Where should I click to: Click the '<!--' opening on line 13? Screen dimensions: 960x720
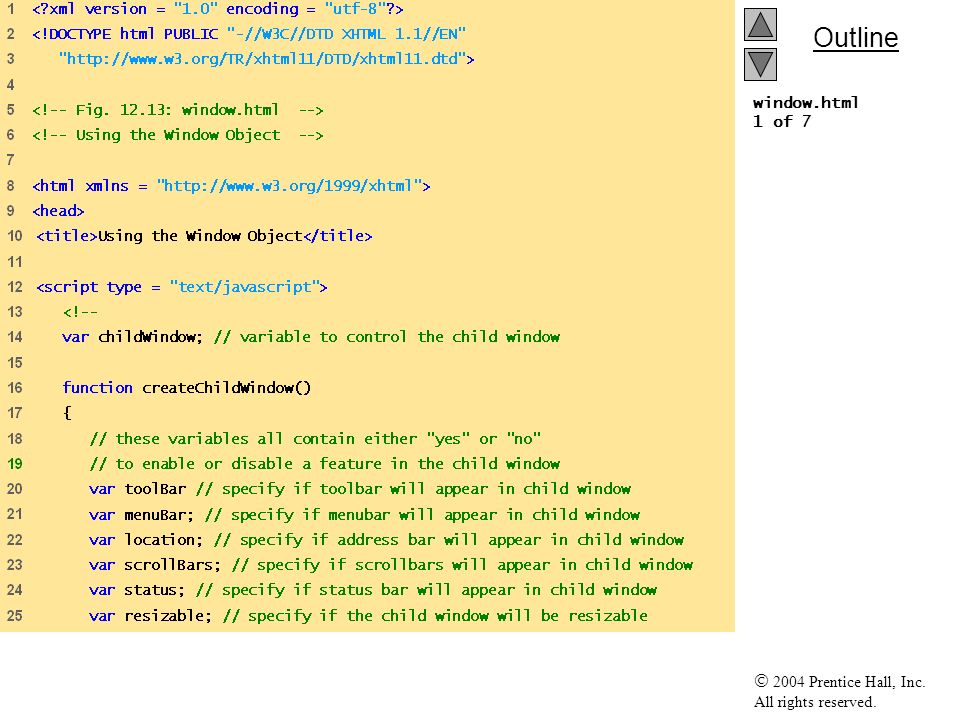[80, 312]
